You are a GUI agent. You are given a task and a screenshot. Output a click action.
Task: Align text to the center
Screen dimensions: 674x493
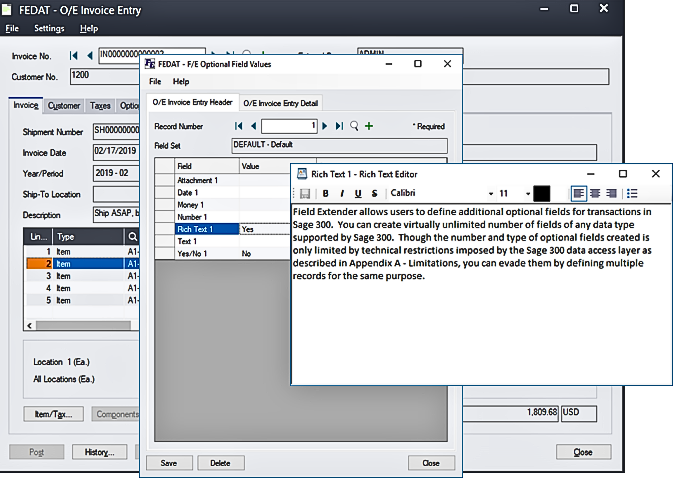(x=596, y=193)
